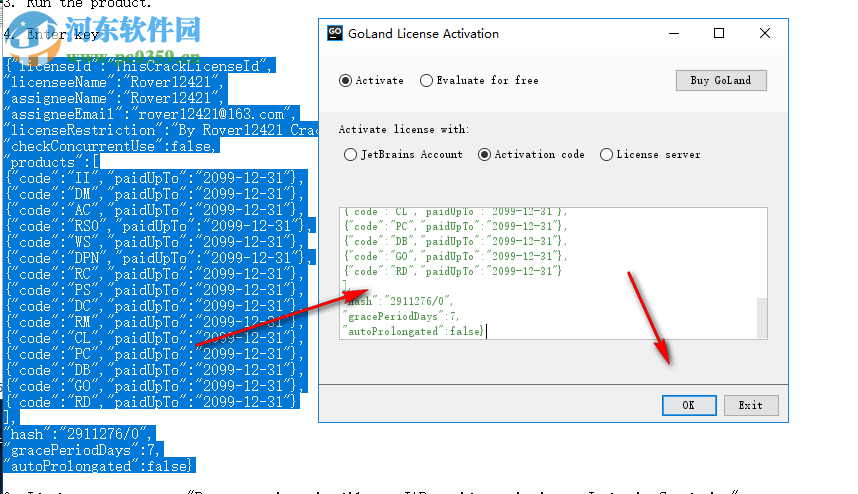Click the Buy GoLand button

coord(721,80)
